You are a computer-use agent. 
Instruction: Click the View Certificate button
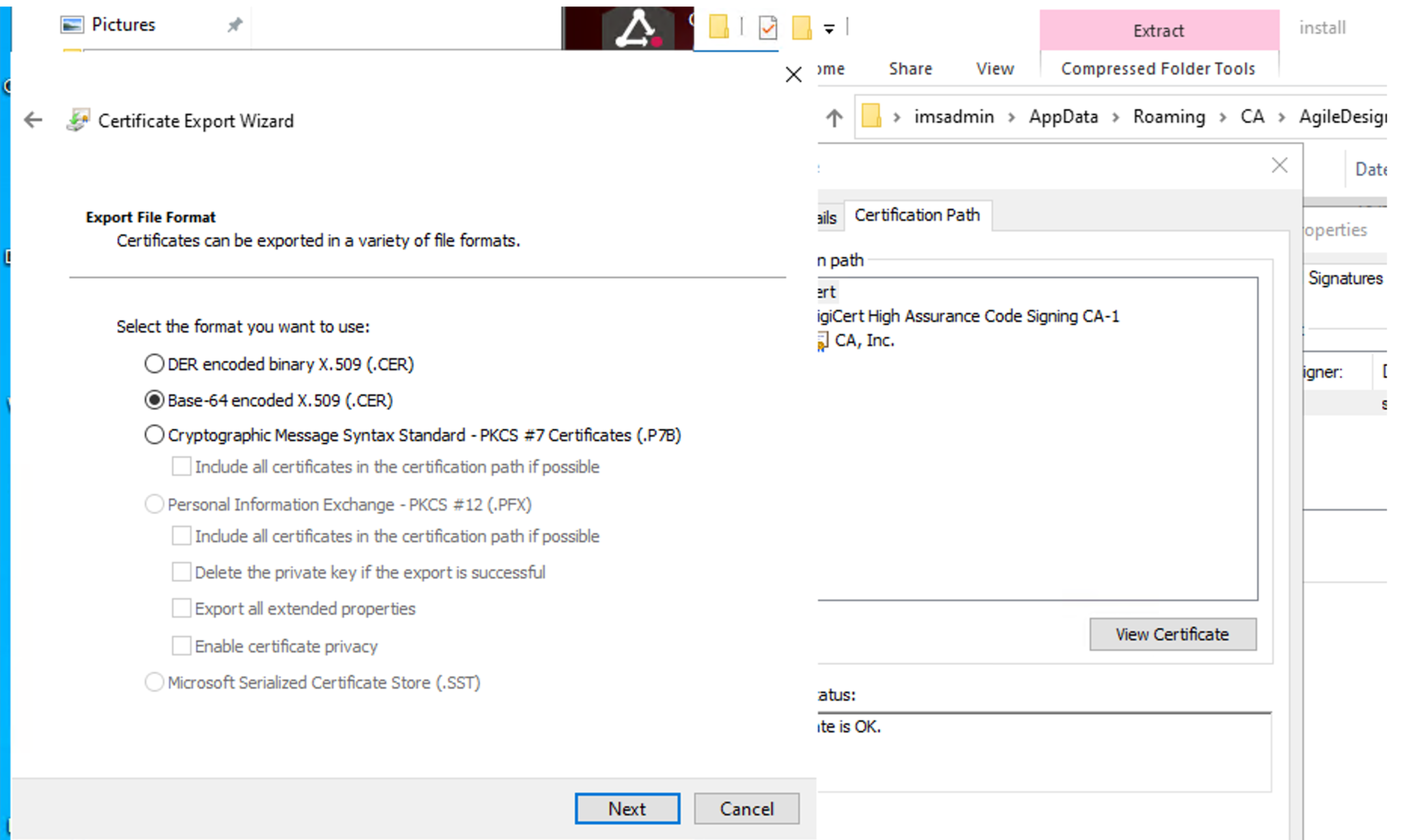(1172, 634)
